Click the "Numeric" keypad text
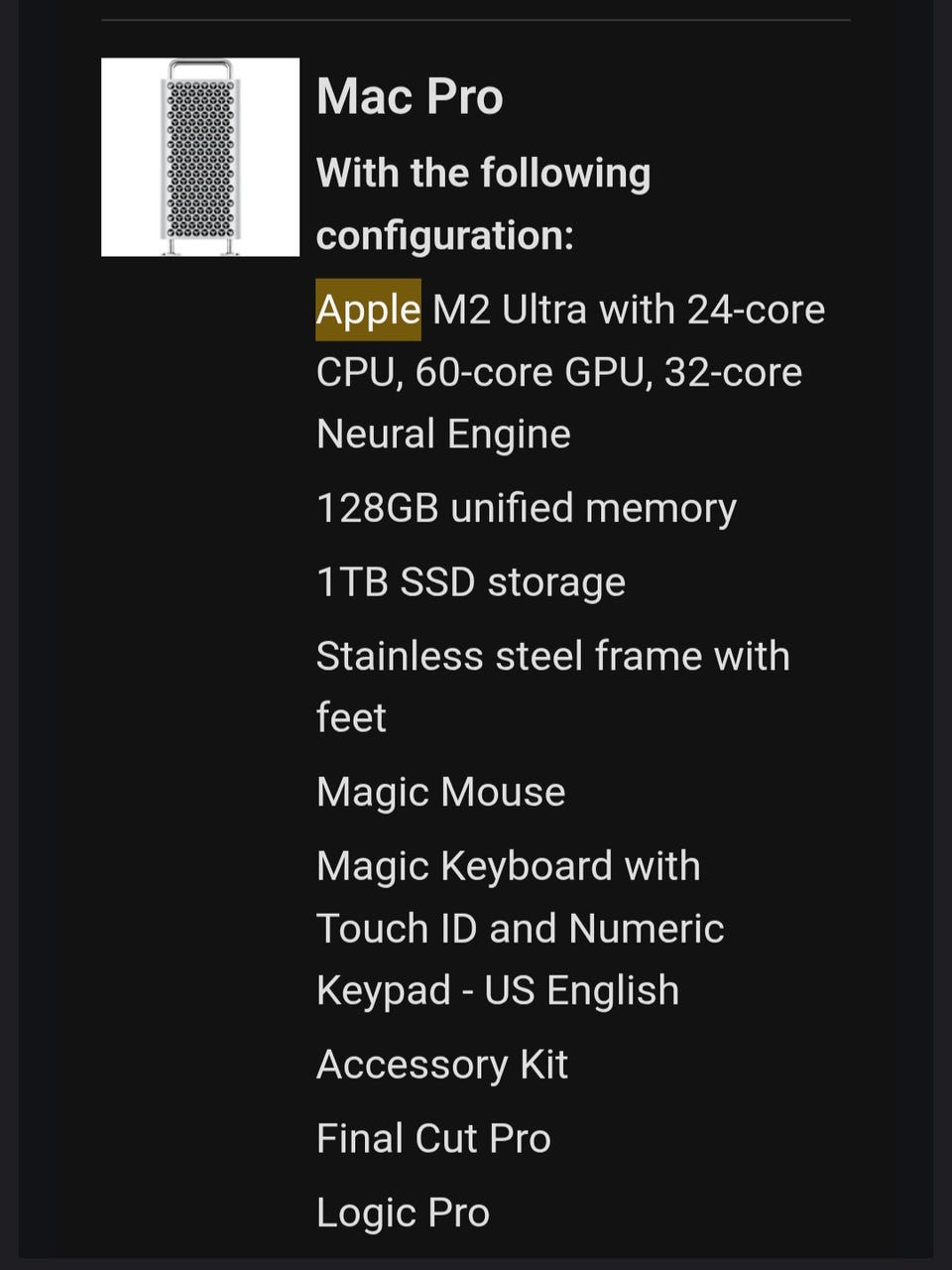This screenshot has width=952, height=1270. pyautogui.click(x=647, y=929)
